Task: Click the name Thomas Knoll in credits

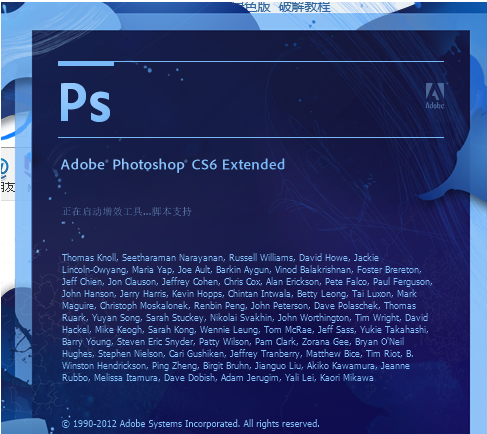Action: (x=89, y=258)
